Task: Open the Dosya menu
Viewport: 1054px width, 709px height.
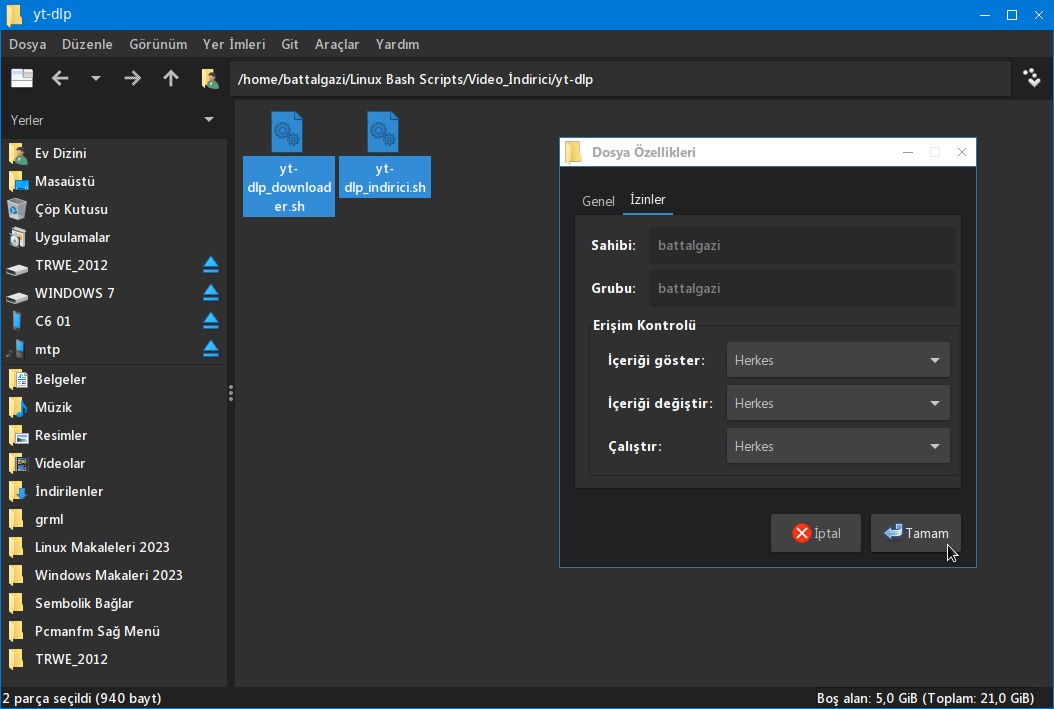Action: click(28, 44)
